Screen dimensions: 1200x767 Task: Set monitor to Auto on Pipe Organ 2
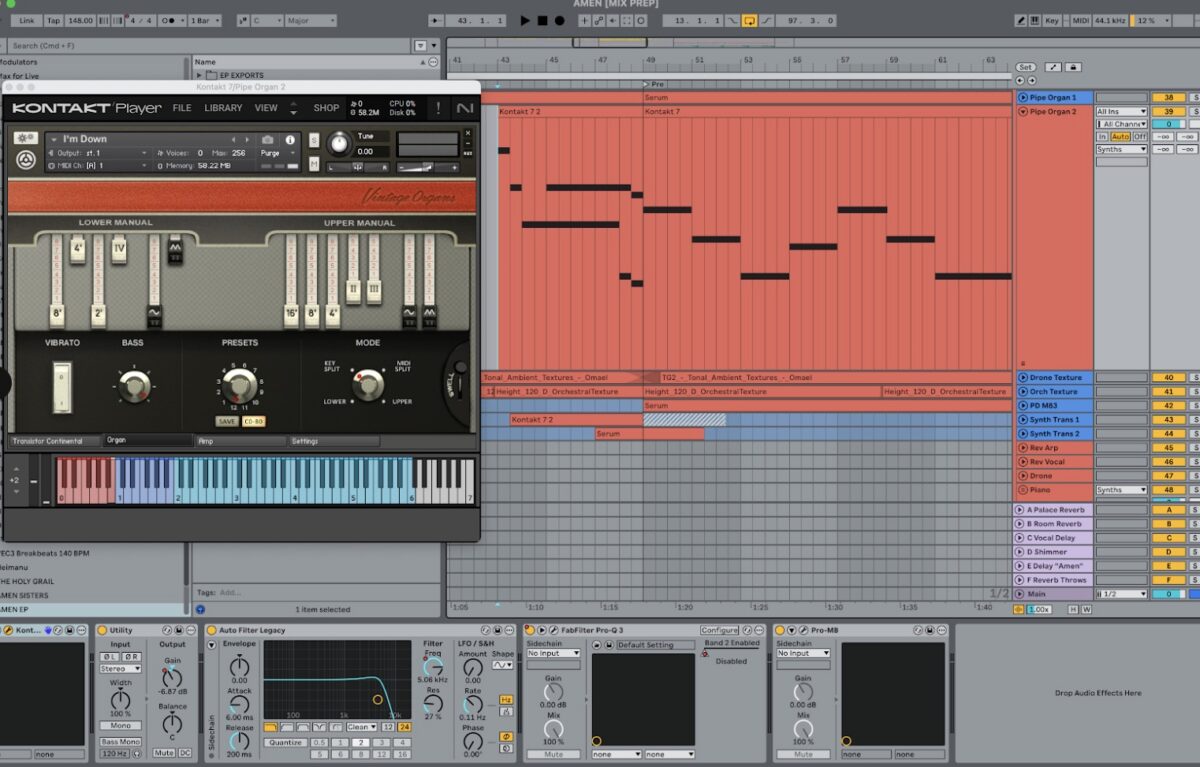click(1120, 136)
